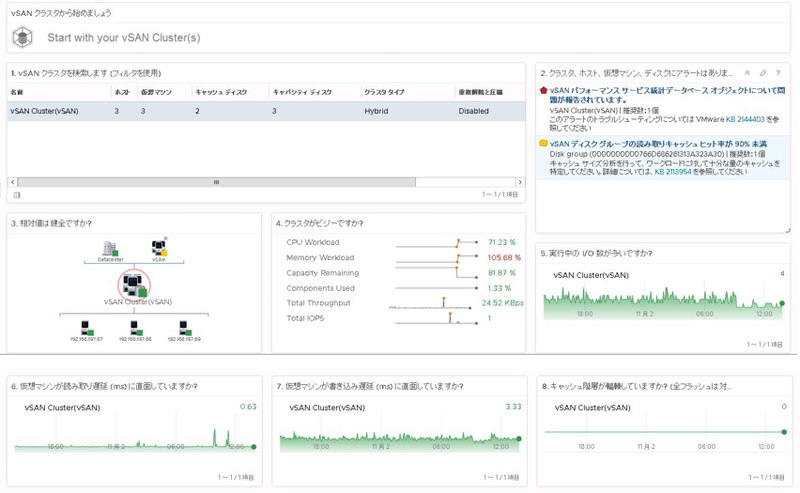The image size is (800, 493).
Task: Sort by クラスタ タイプ column header
Action: coord(384,92)
